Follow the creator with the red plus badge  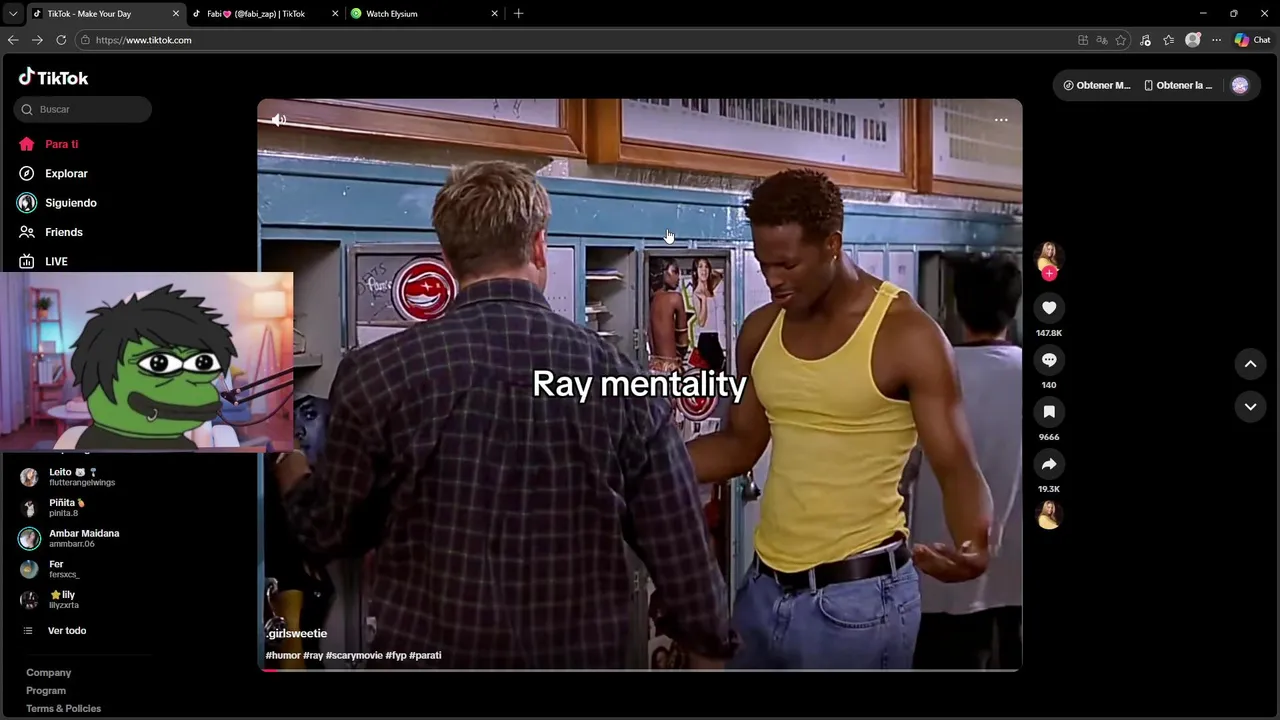[1049, 273]
